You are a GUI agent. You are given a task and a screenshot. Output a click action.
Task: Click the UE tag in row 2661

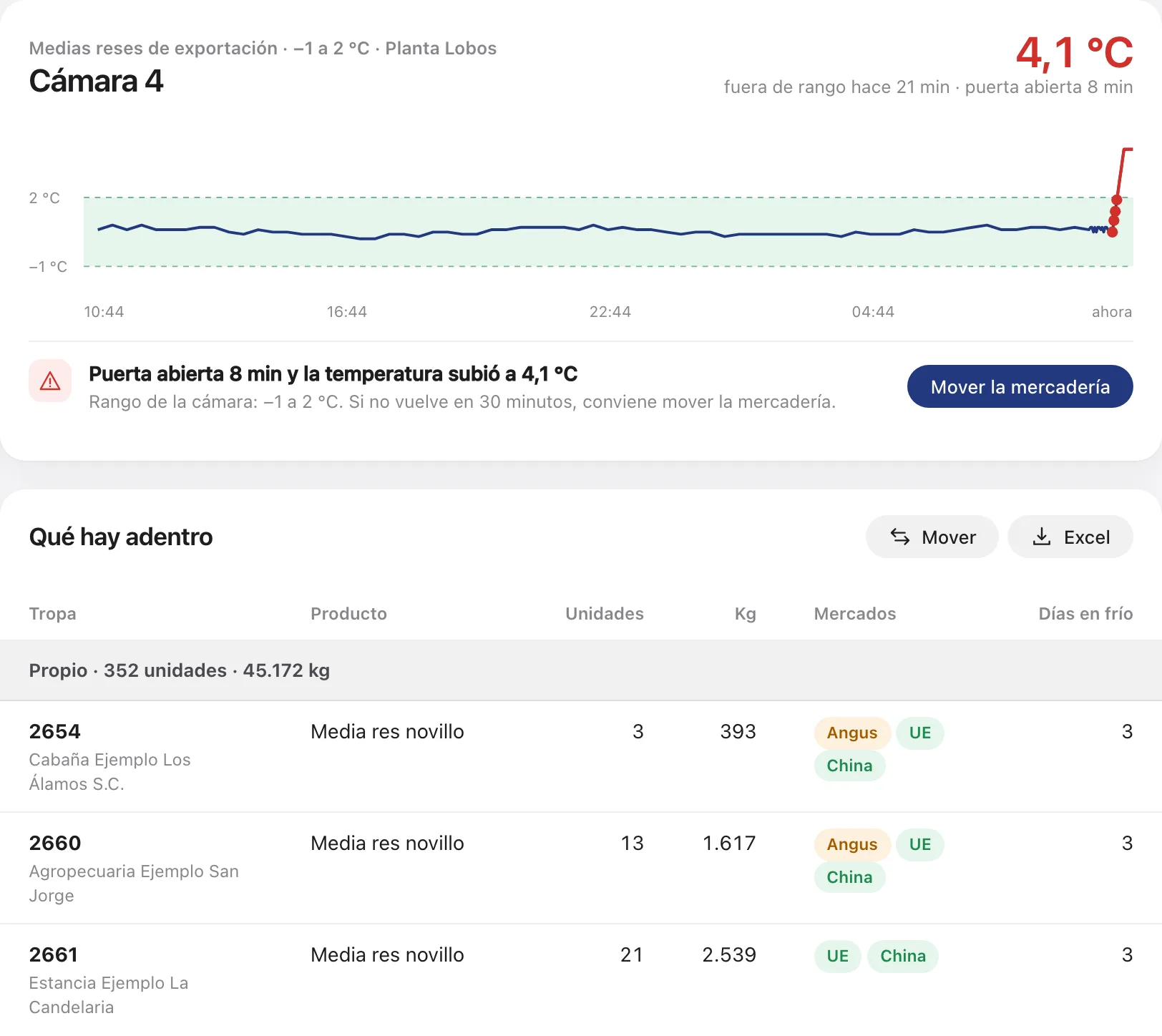click(x=838, y=956)
